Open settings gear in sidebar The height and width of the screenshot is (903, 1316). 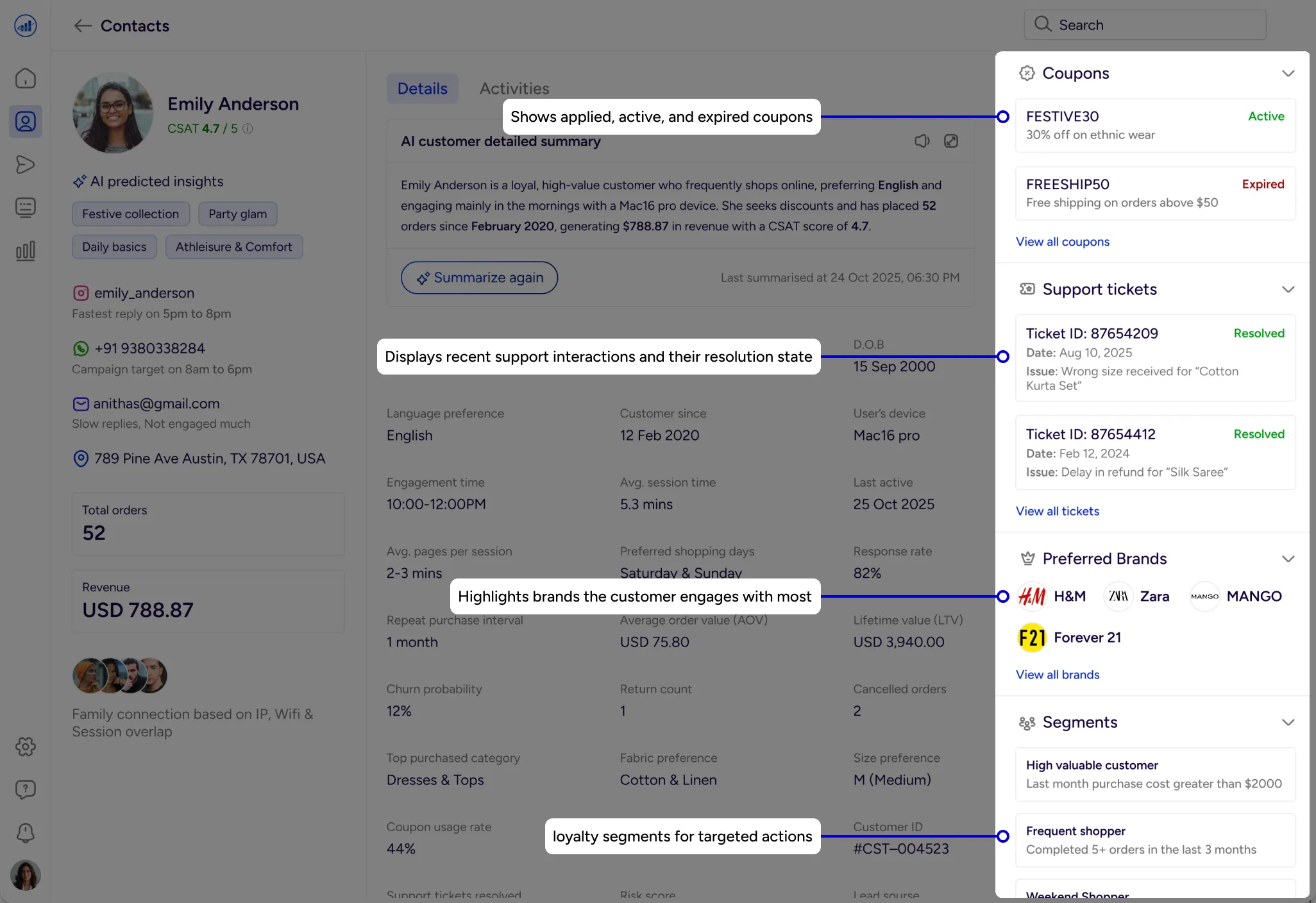[x=26, y=747]
